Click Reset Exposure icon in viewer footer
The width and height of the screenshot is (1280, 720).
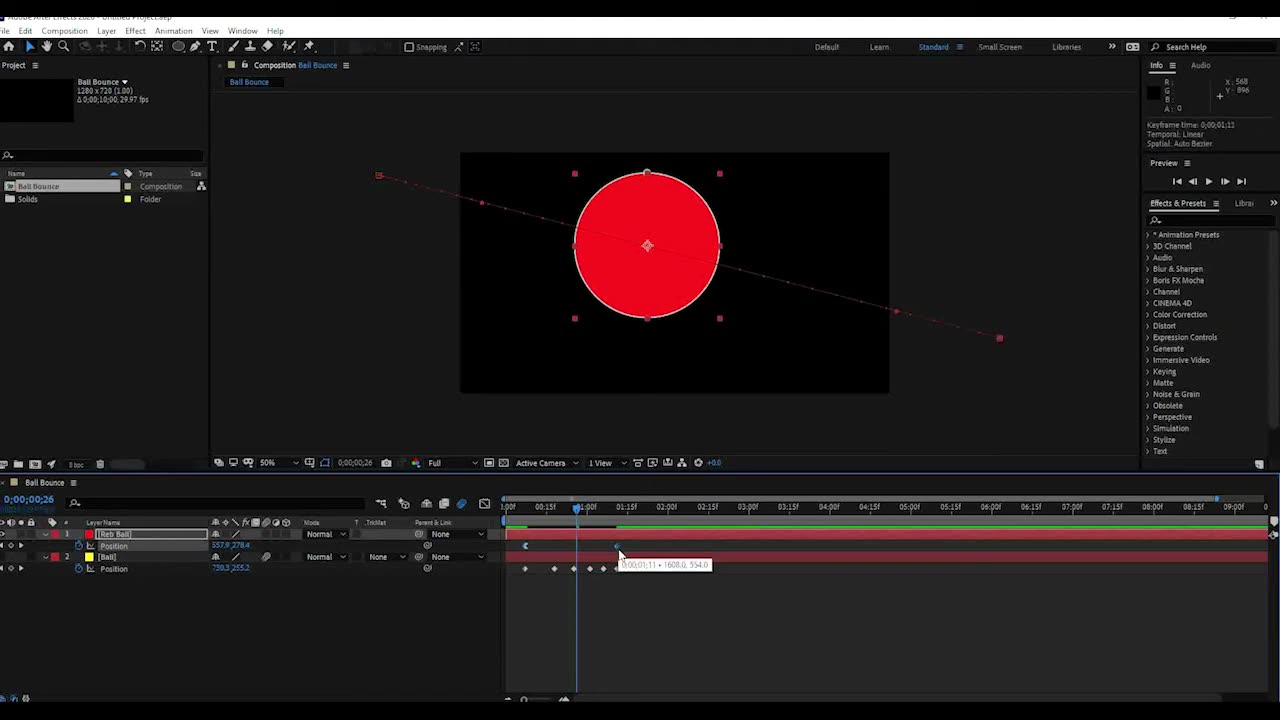click(x=698, y=463)
